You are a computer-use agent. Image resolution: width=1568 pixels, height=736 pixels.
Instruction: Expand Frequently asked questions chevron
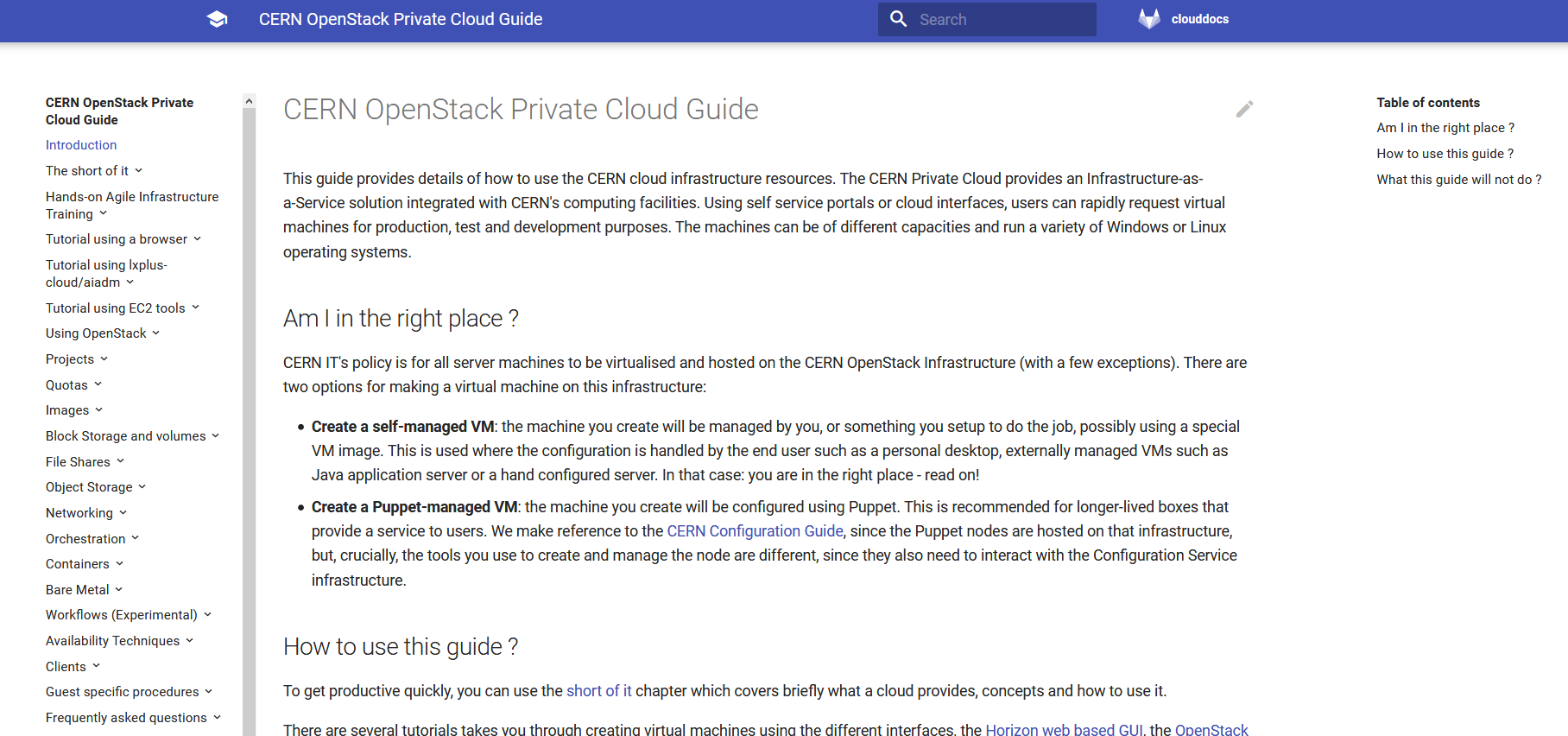(x=218, y=718)
